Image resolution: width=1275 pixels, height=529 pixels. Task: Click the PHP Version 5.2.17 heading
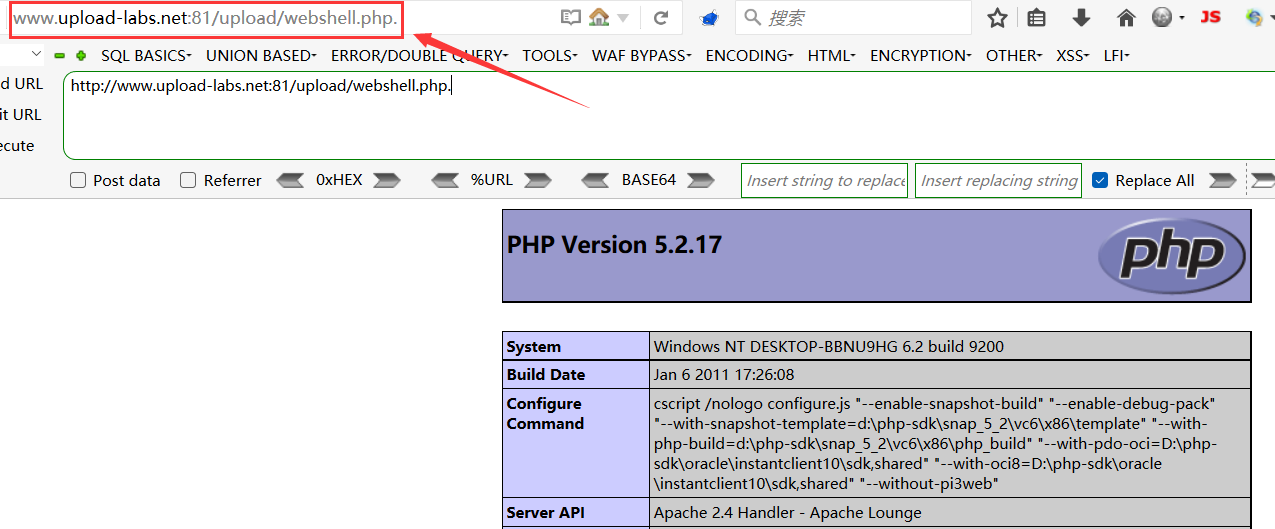[x=614, y=245]
